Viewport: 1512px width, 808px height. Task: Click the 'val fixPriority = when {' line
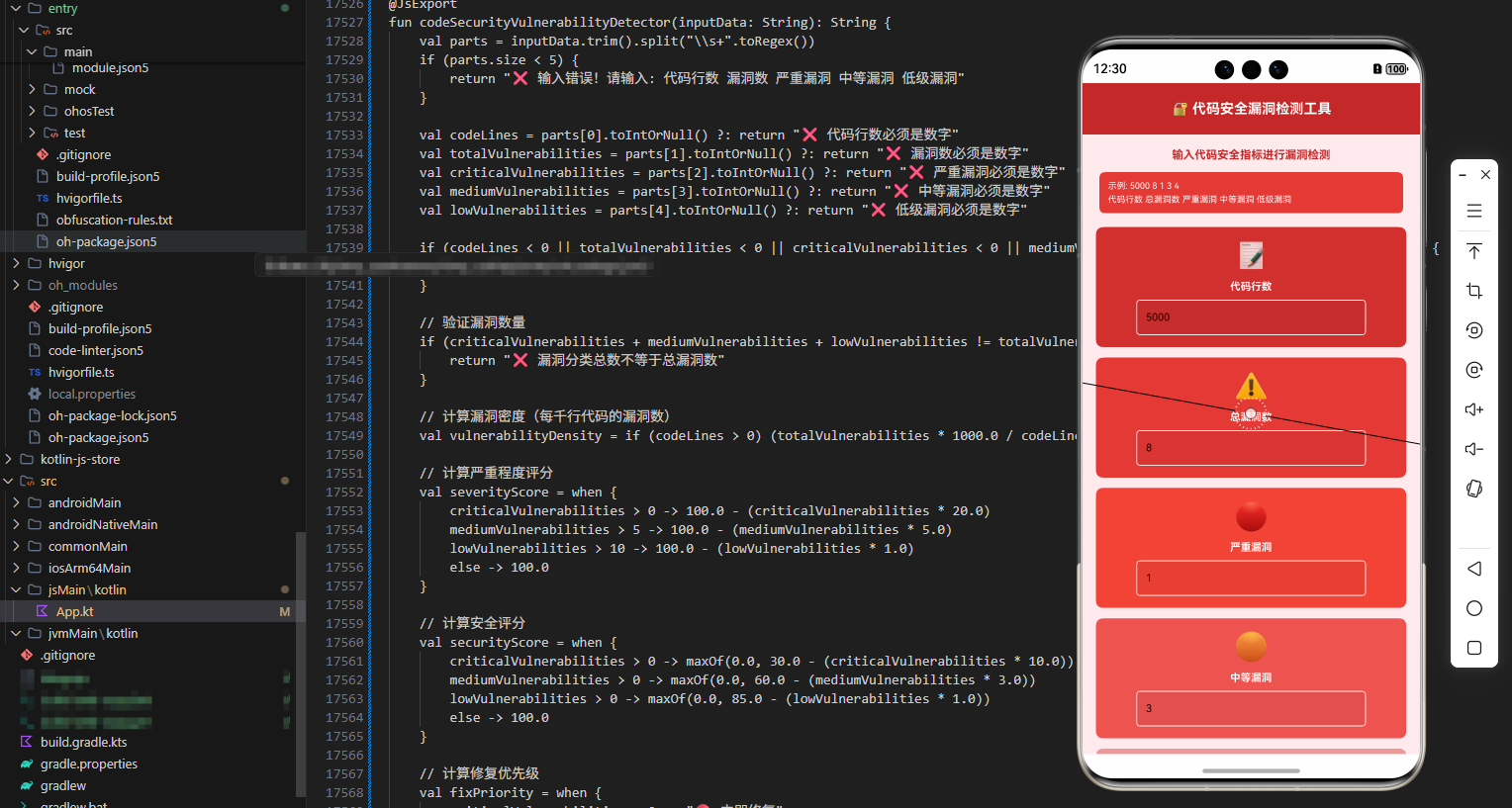[x=510, y=792]
